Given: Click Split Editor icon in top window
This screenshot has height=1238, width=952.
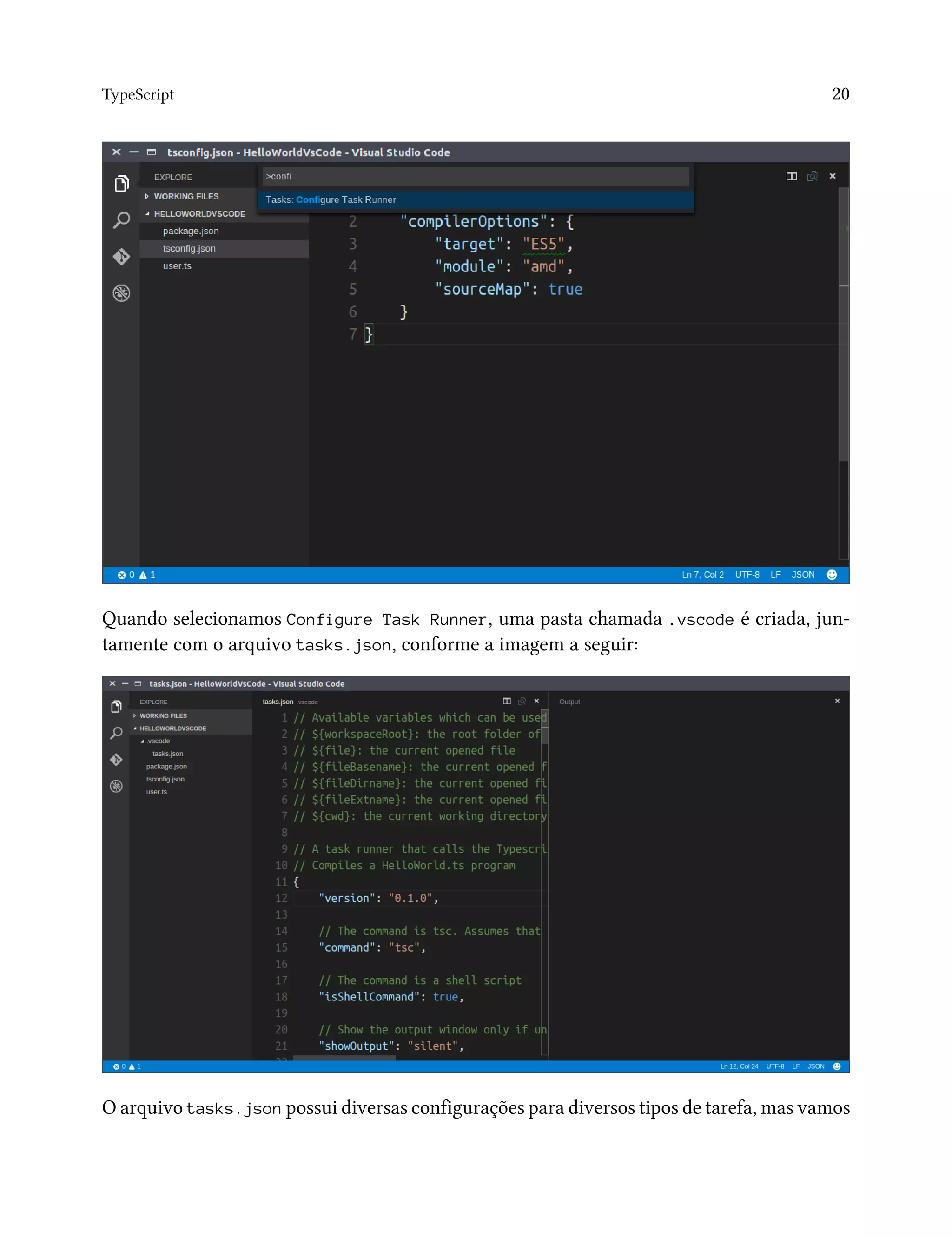Looking at the screenshot, I should [792, 176].
